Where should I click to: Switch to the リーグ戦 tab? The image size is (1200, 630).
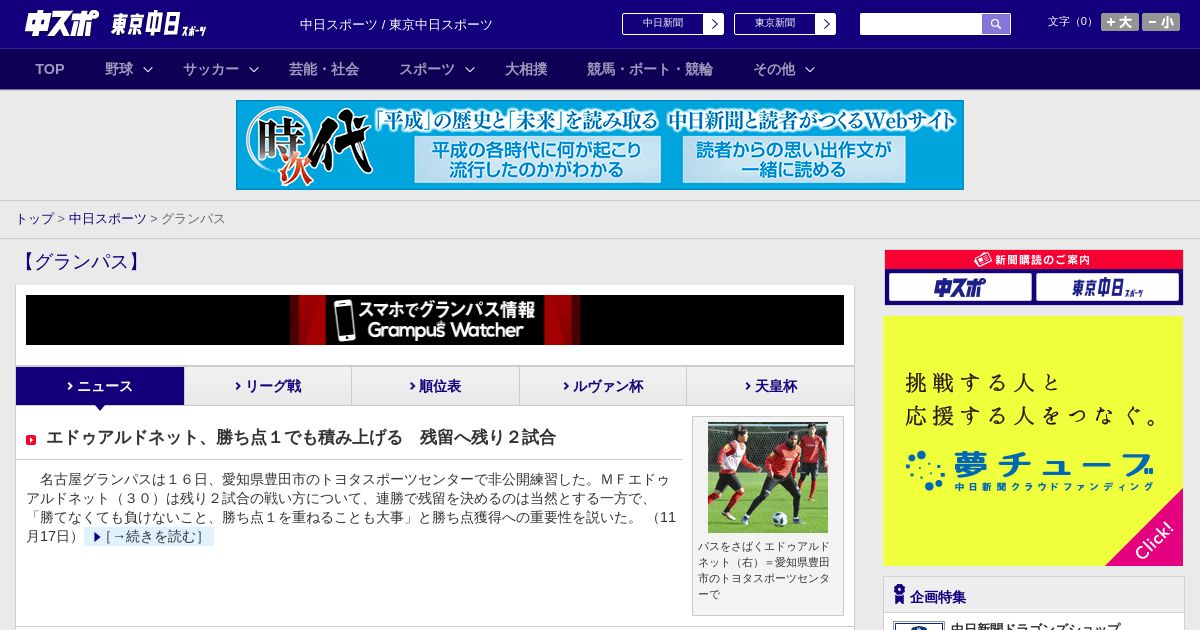(x=268, y=386)
